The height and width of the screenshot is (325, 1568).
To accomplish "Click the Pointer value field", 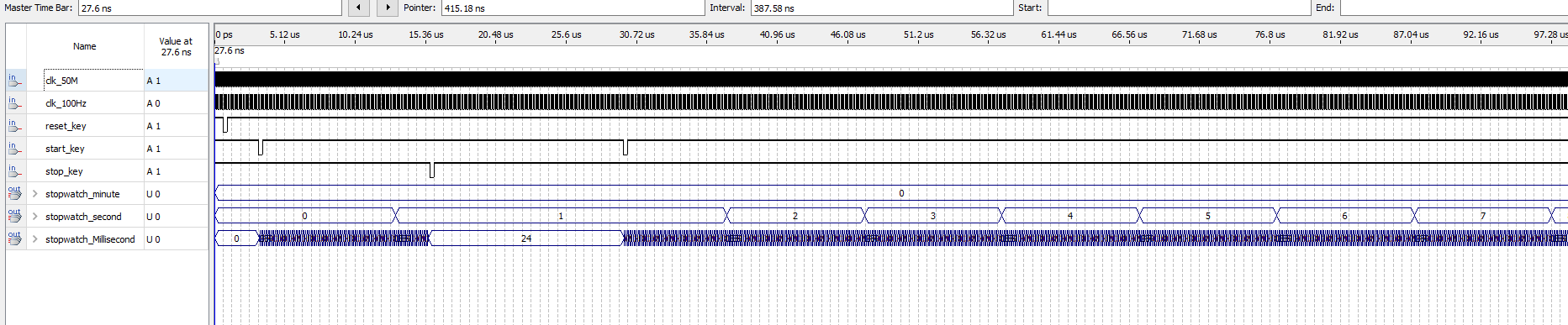I will click(x=573, y=8).
